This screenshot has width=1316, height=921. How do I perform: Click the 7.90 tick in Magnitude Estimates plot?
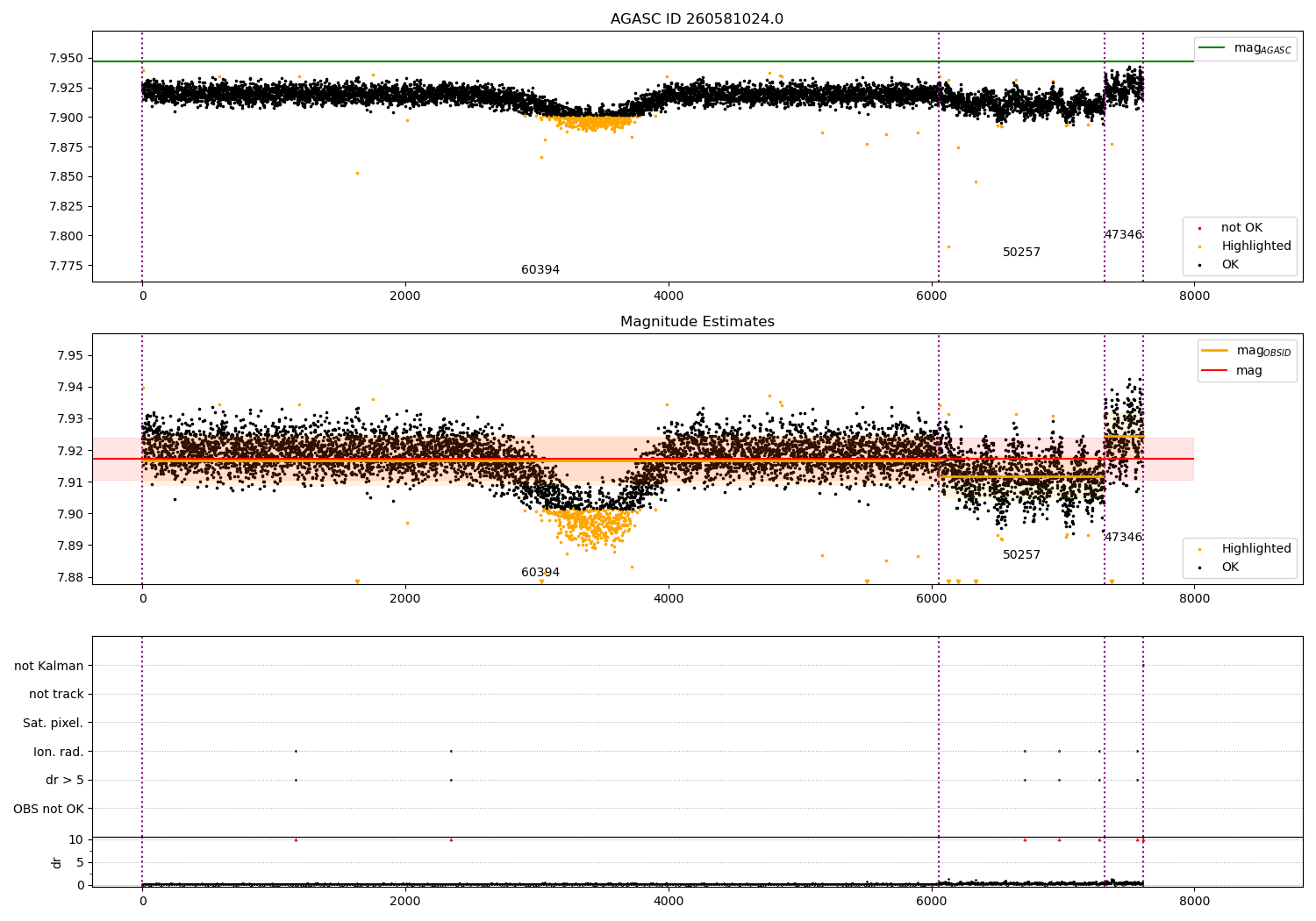[69, 514]
